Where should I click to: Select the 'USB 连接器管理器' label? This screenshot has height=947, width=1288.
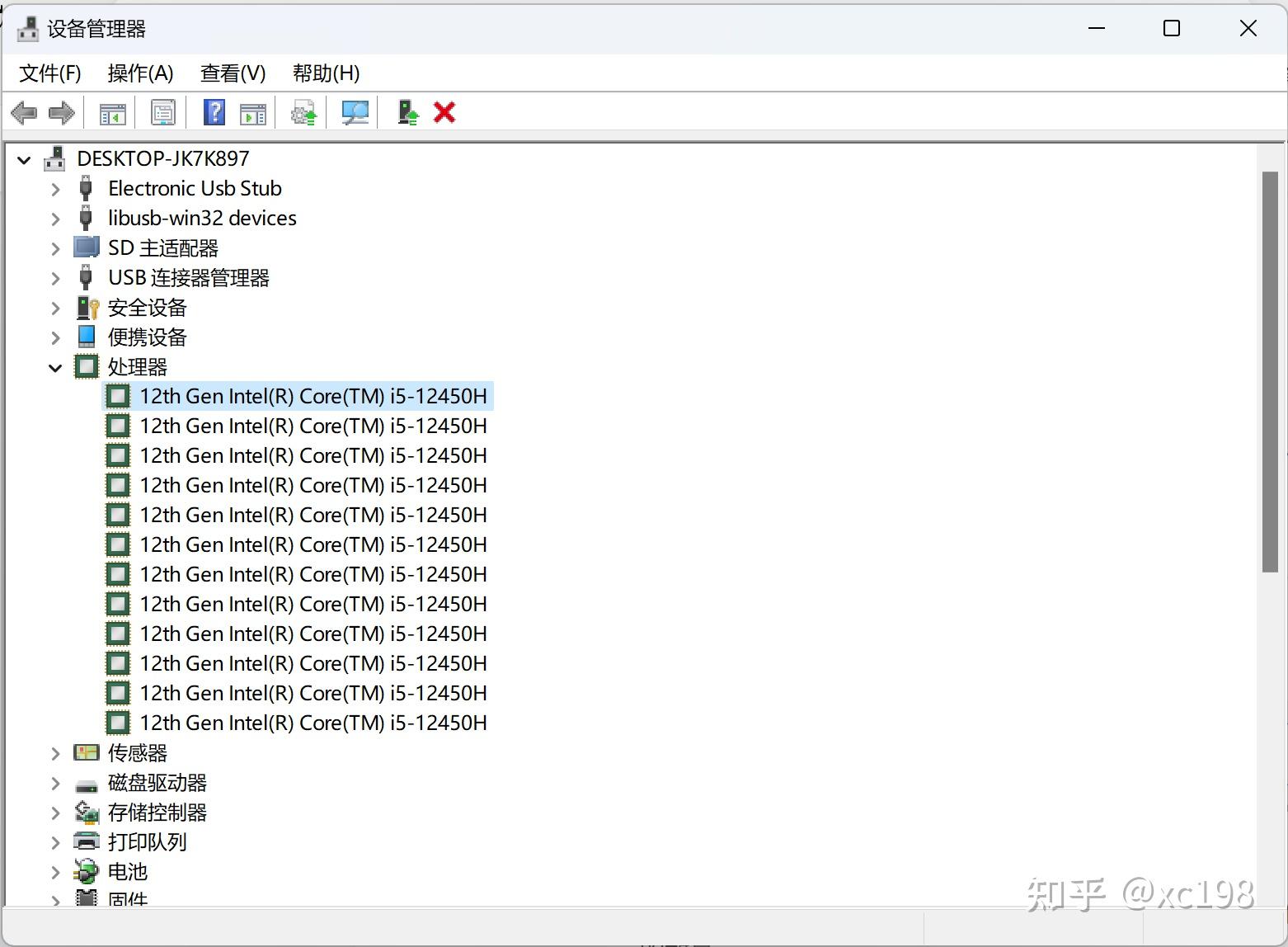(189, 278)
